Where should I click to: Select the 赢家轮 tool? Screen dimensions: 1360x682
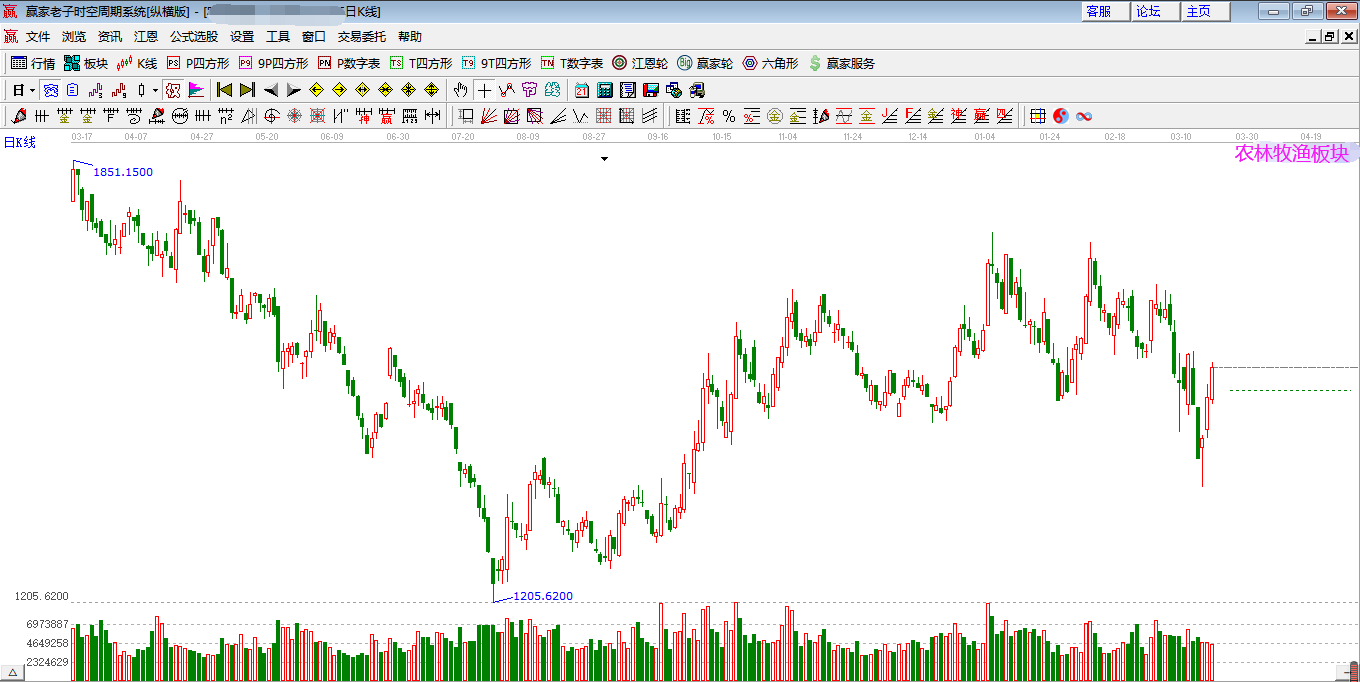[713, 63]
